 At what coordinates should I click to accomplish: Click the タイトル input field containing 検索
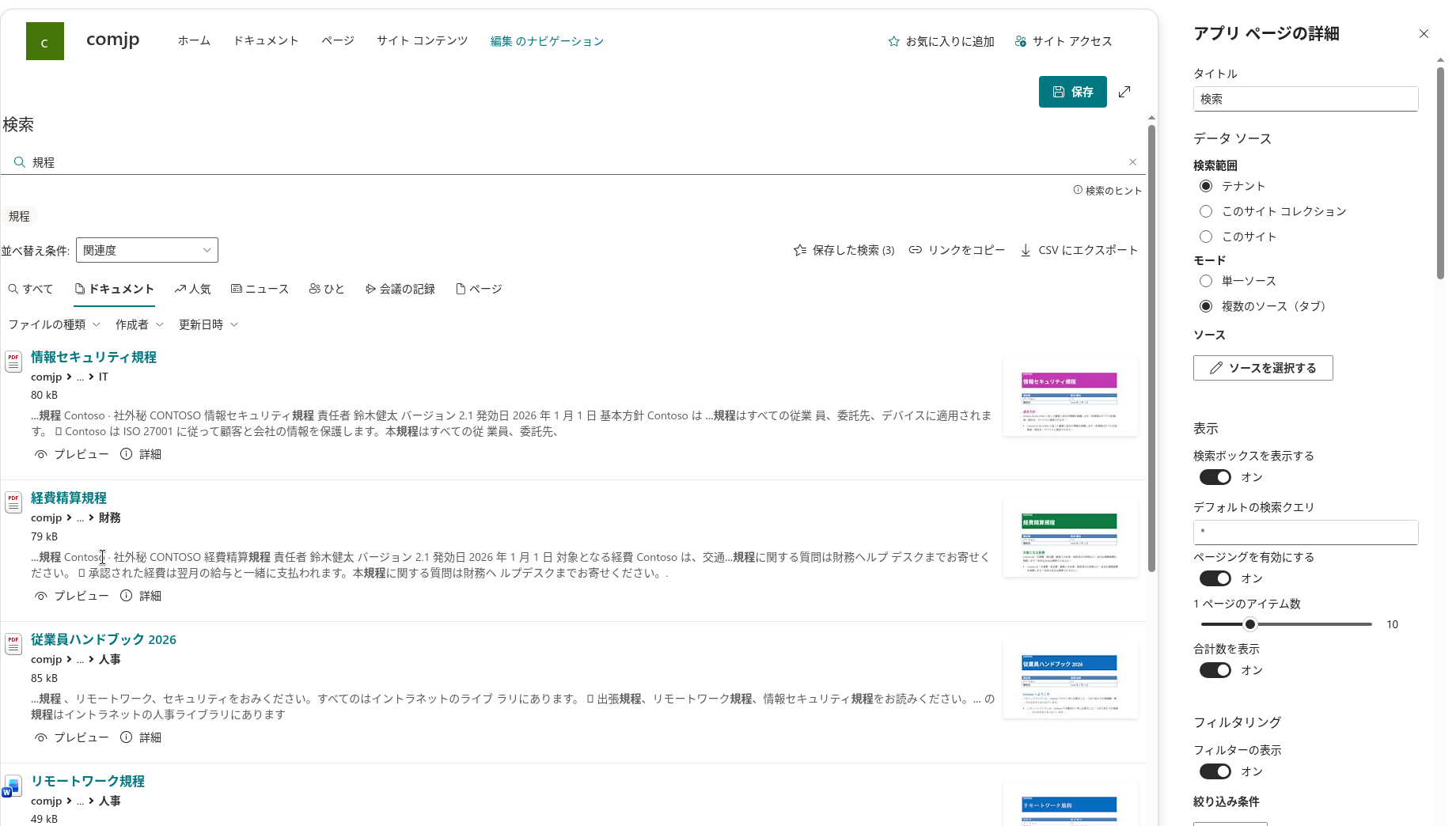coord(1306,99)
